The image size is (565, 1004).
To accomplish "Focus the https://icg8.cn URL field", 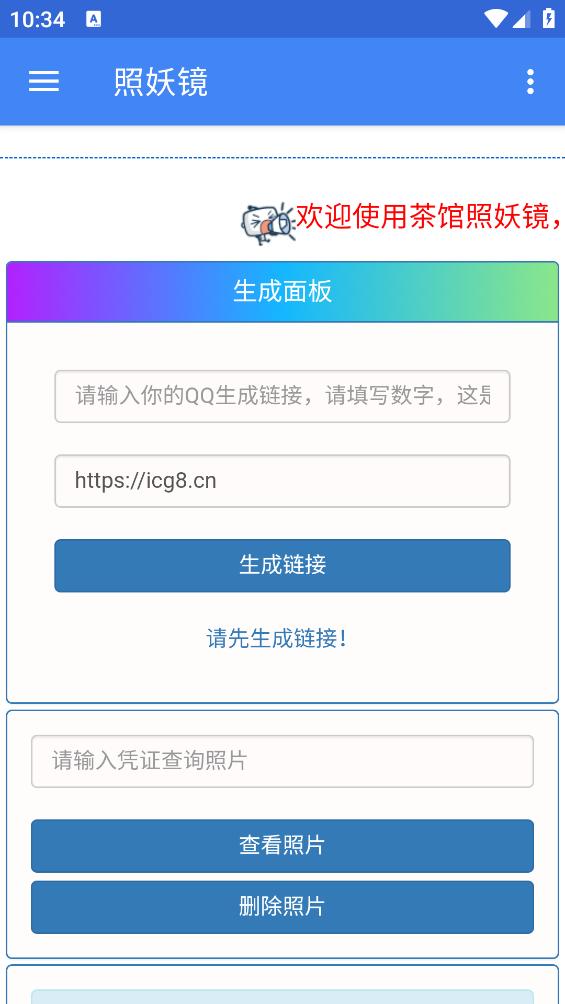I will pos(282,481).
